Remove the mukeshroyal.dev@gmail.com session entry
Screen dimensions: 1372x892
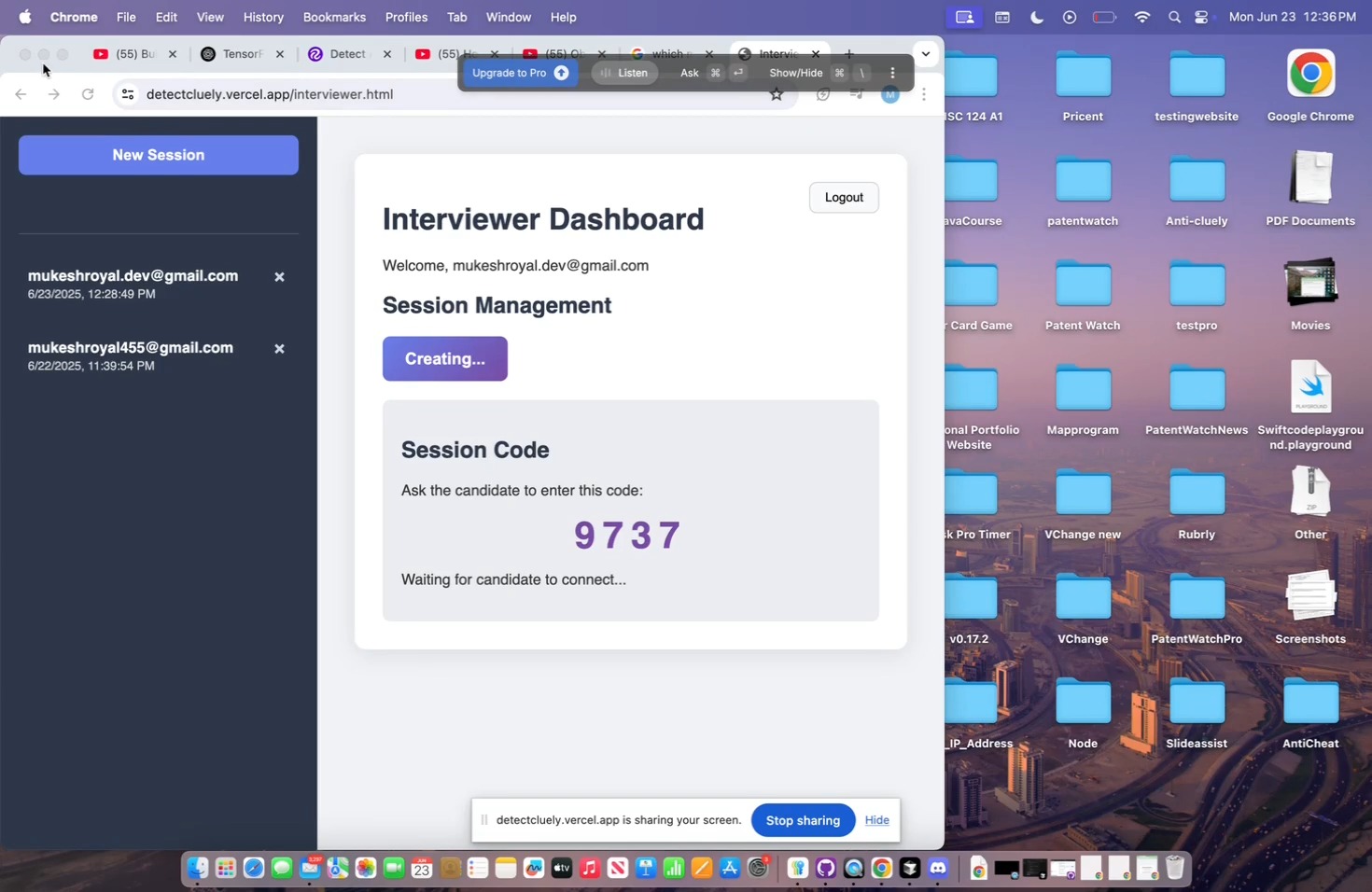point(279,277)
